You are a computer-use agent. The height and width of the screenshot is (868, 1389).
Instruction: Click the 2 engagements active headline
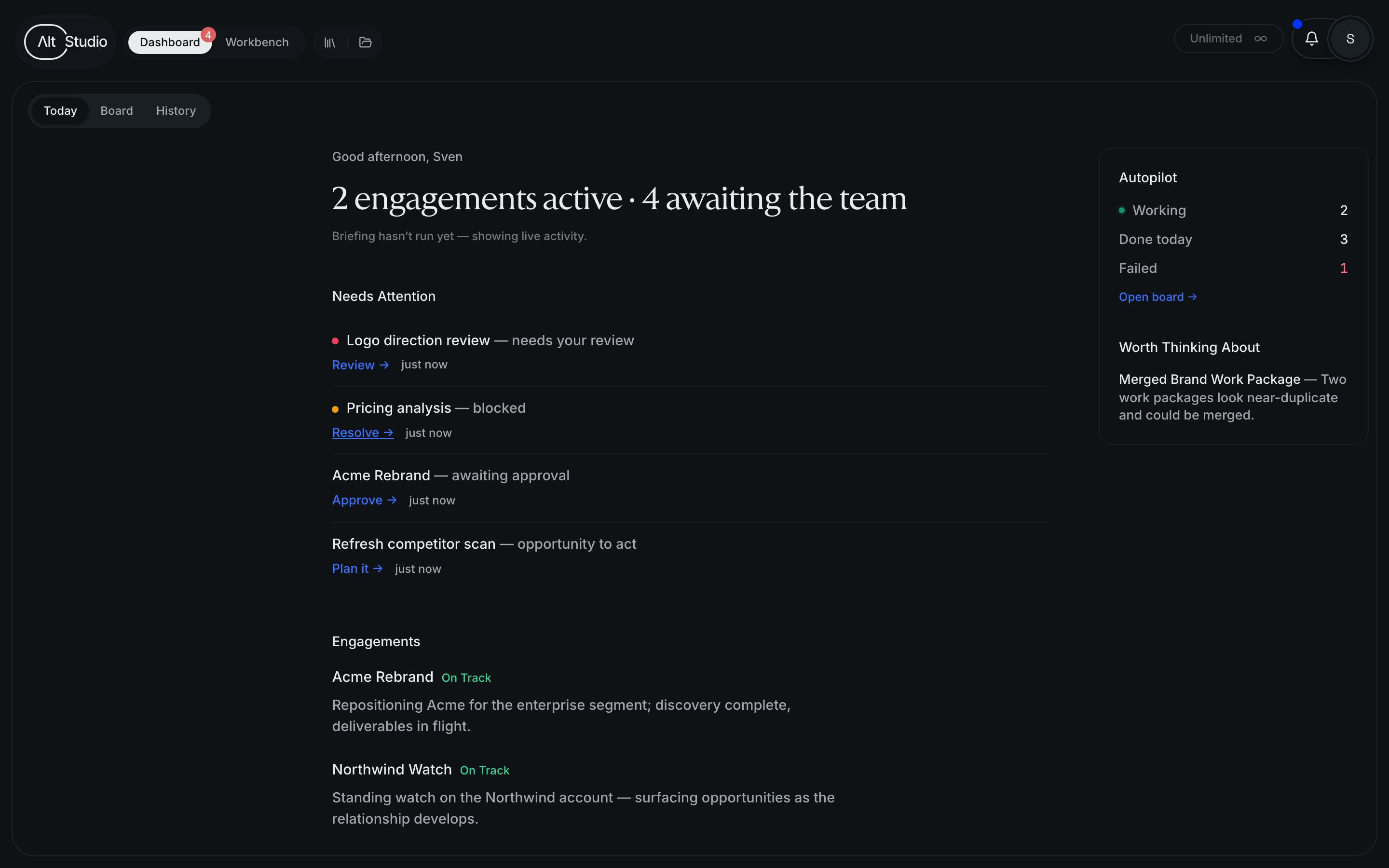pos(619,199)
